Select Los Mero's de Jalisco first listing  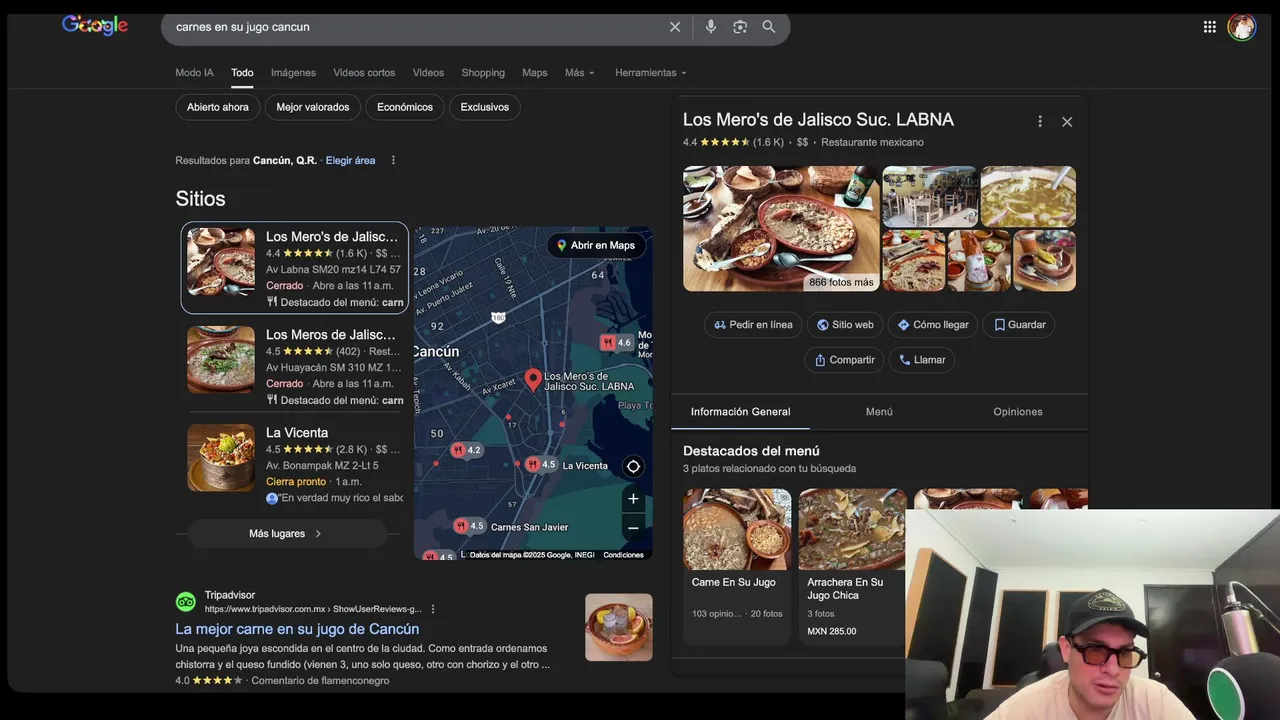coord(295,268)
